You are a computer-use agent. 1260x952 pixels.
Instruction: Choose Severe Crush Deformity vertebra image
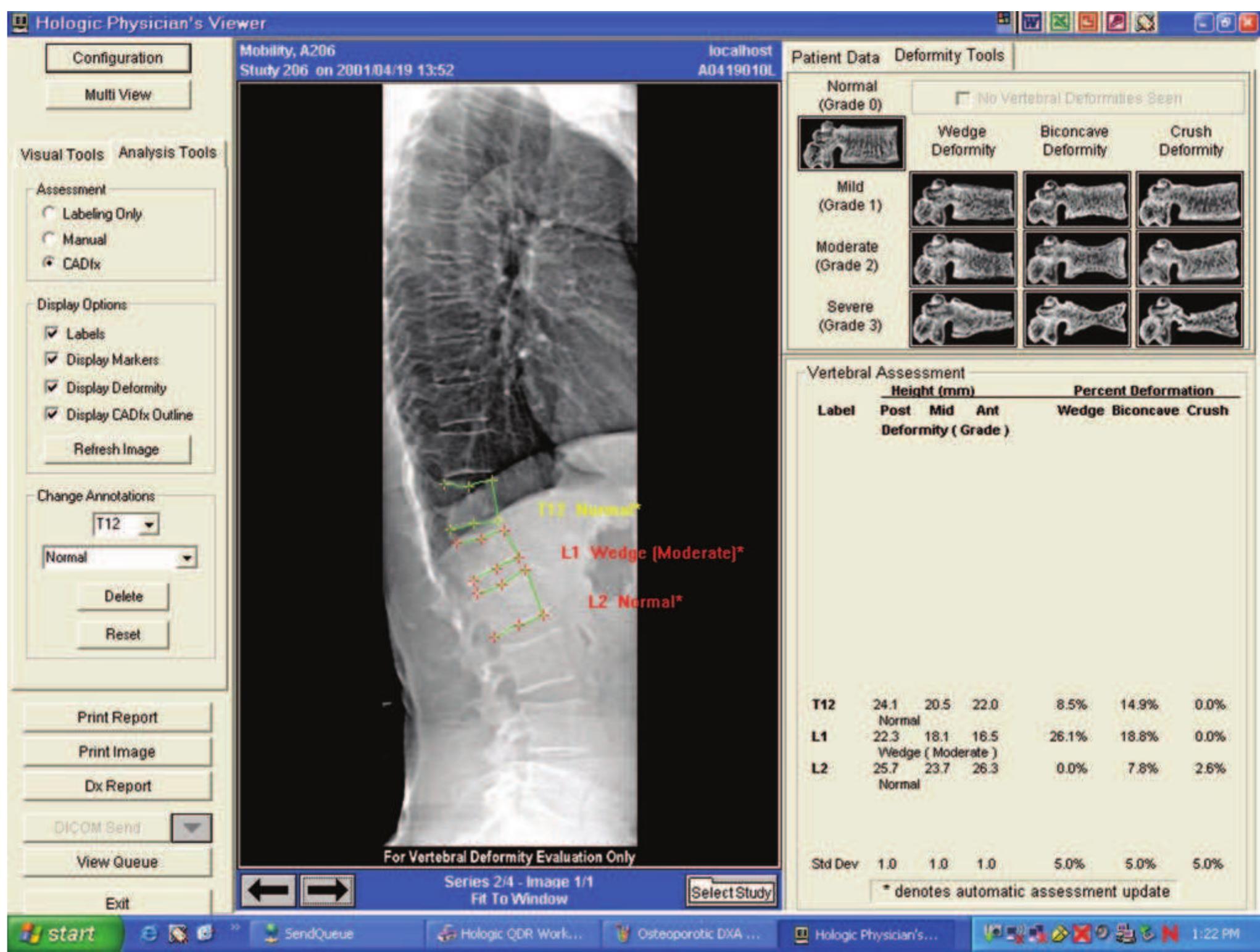1190,318
